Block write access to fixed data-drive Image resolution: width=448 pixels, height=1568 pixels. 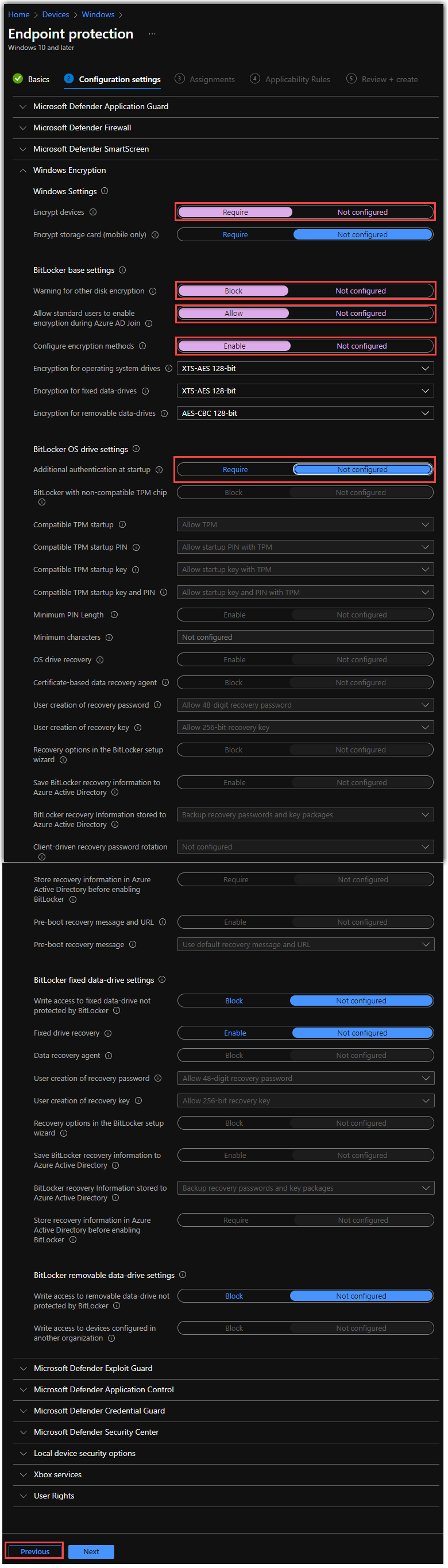[x=234, y=1001]
